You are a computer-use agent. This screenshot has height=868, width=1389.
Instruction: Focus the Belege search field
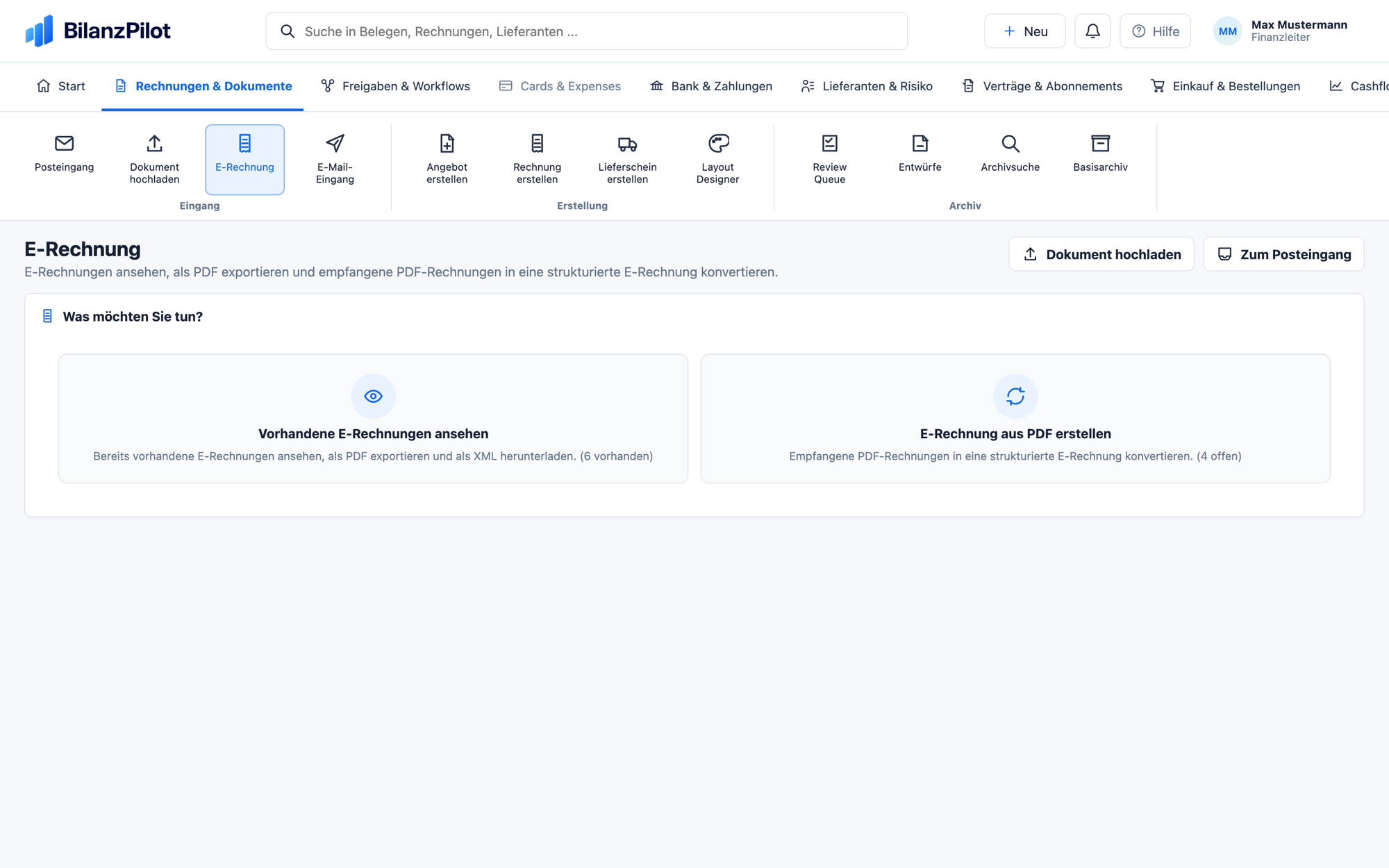coord(586,31)
